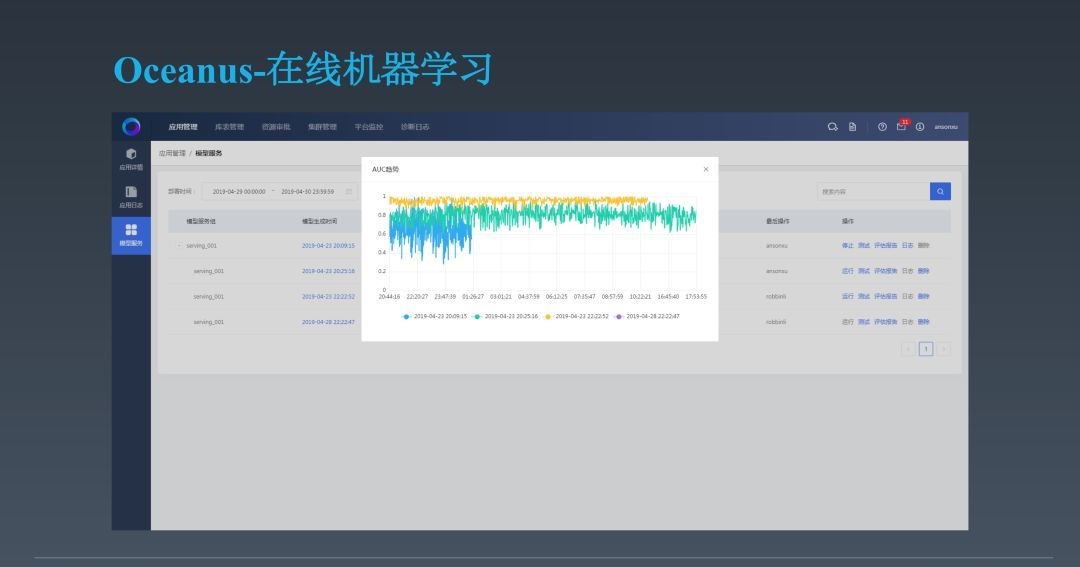Screen dimensions: 1080x567
Task: Click the document icon in top bar
Action: (853, 127)
